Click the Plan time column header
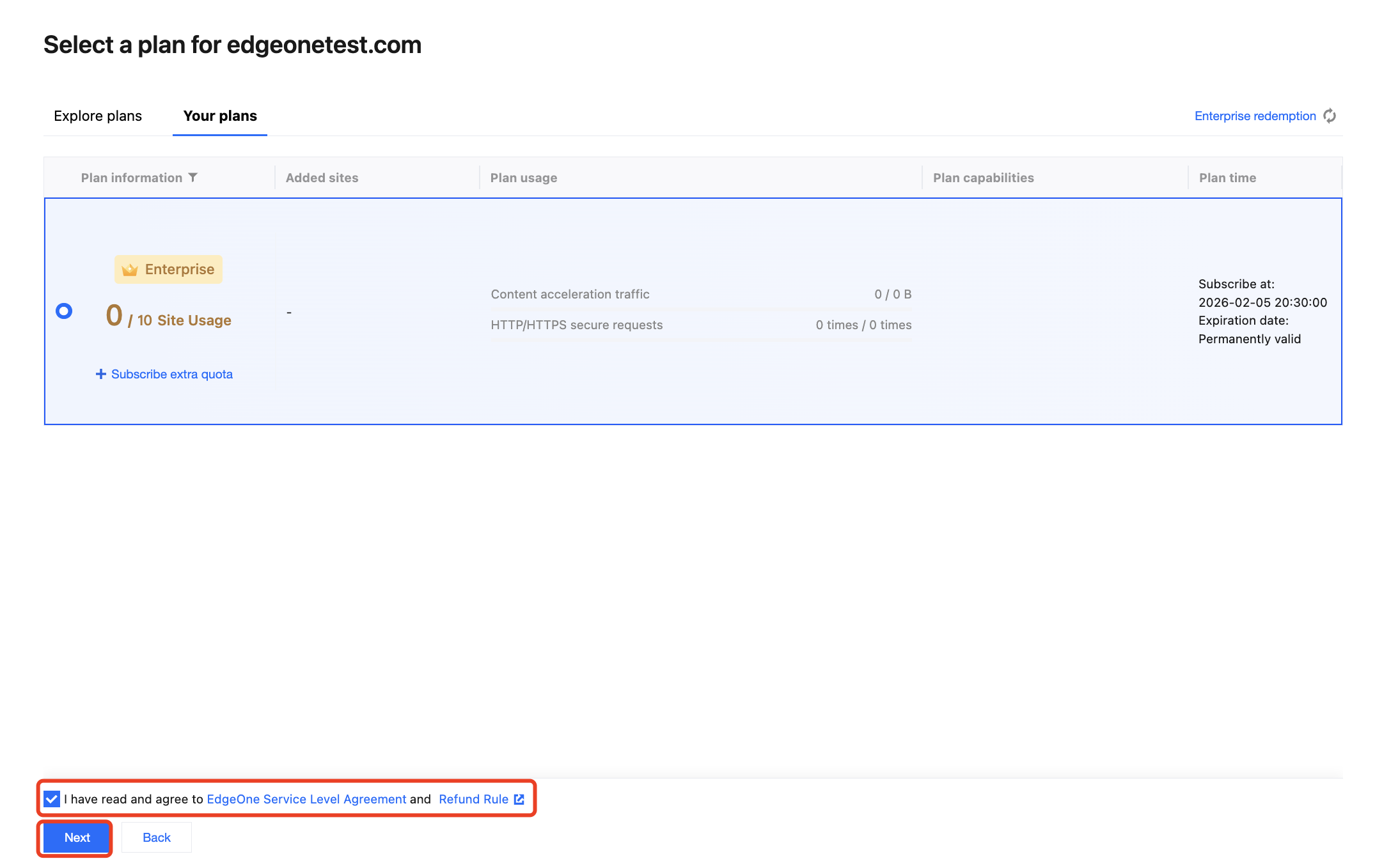 click(1227, 178)
